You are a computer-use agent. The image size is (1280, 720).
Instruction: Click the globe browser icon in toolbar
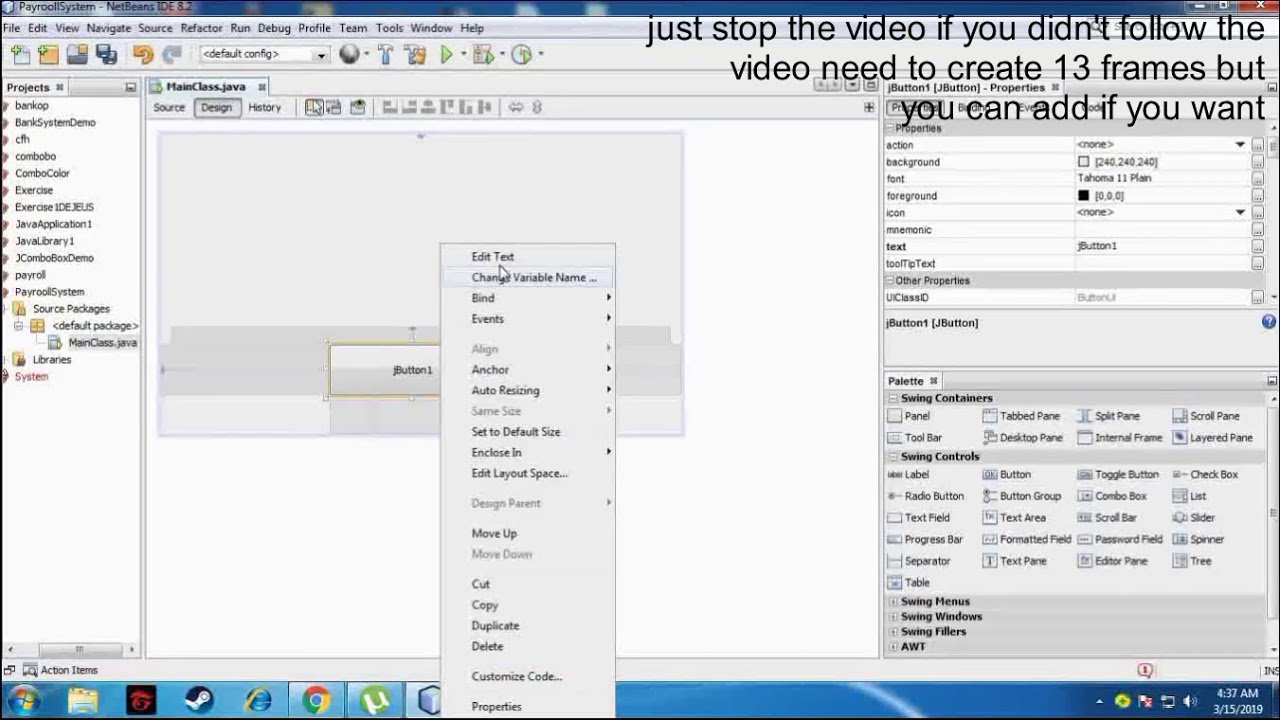tap(349, 55)
